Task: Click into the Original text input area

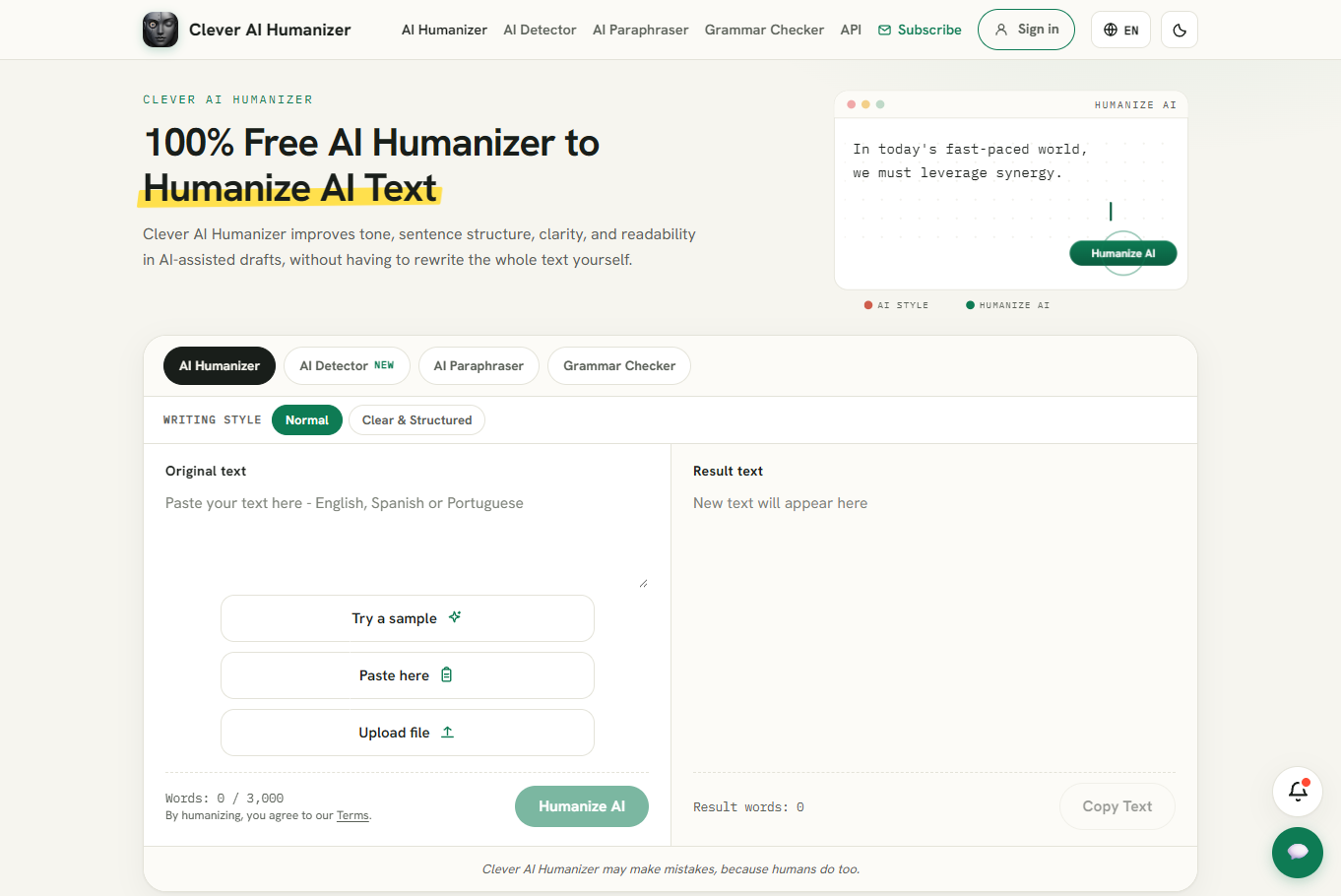Action: (407, 540)
